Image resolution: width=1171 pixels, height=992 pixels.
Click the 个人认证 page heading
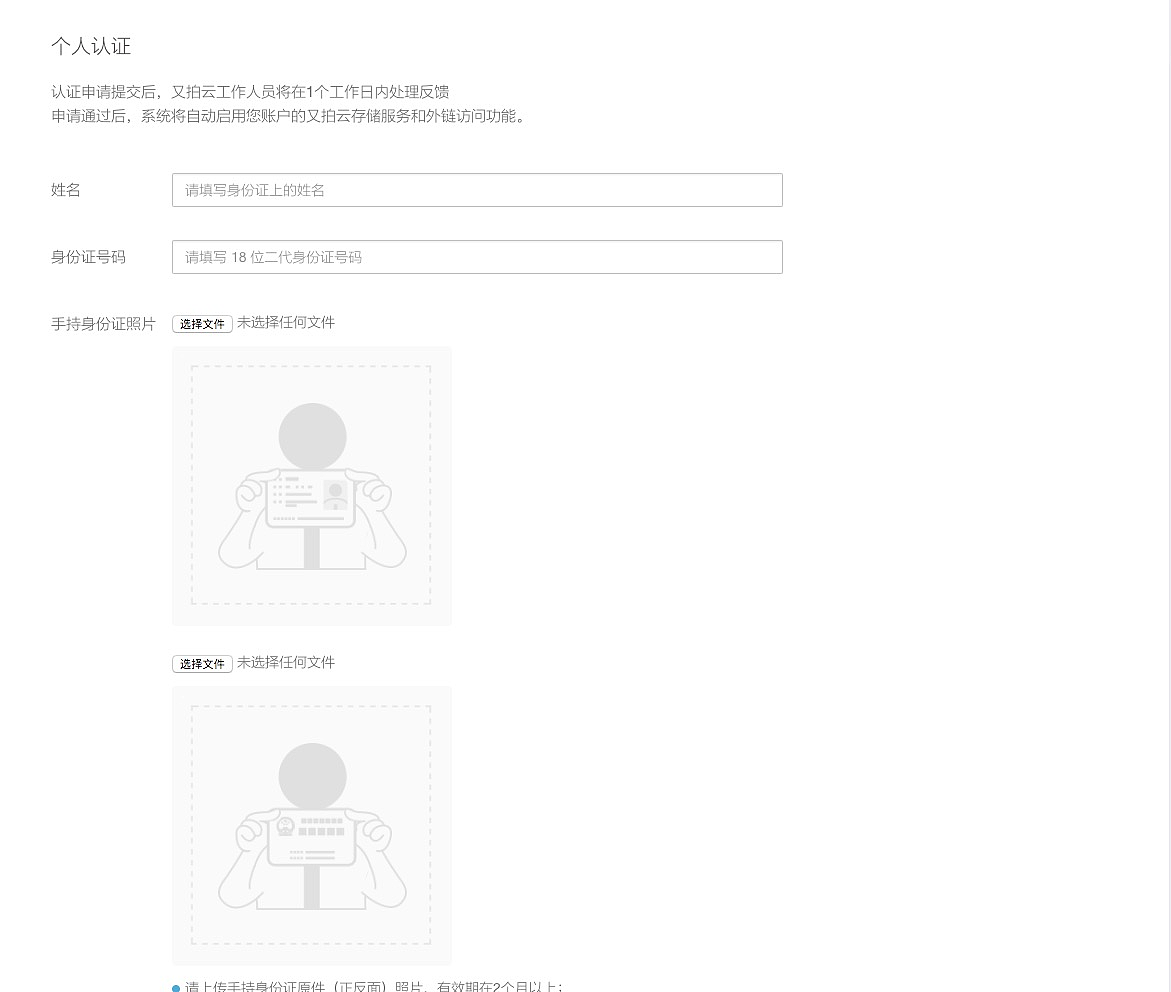[91, 46]
